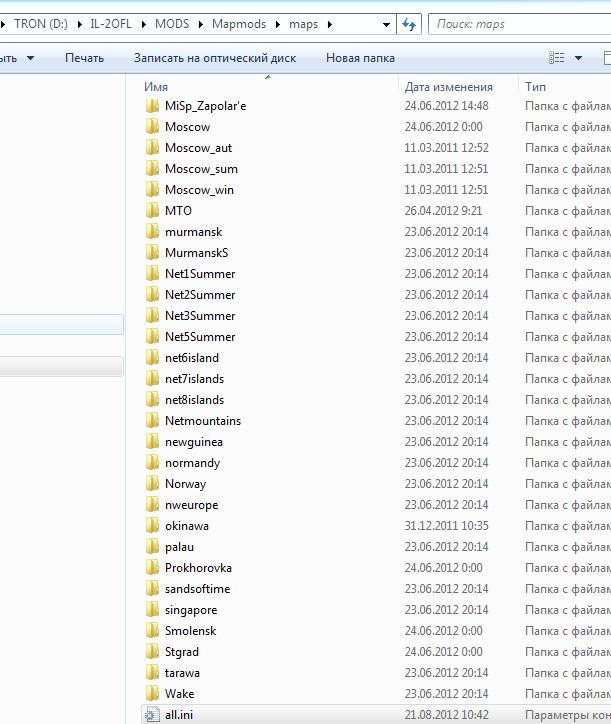Expand the arrow after IL-2OFL breadcrumb
The image size is (611, 724).
point(144,24)
